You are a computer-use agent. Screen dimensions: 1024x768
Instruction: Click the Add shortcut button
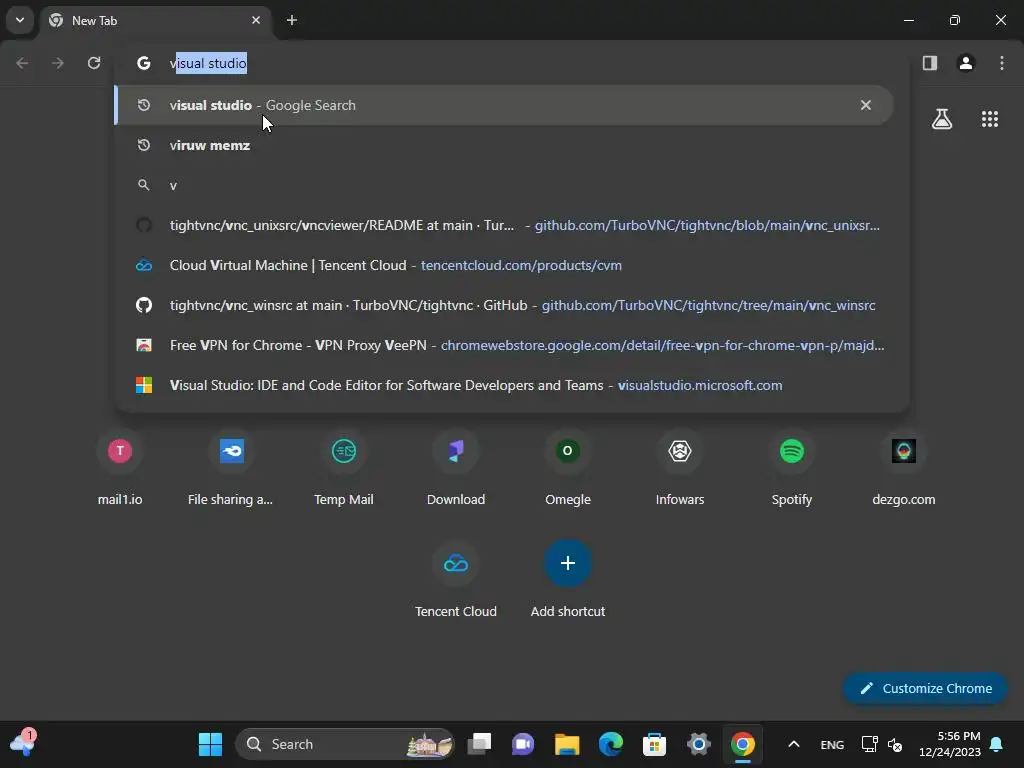click(568, 580)
